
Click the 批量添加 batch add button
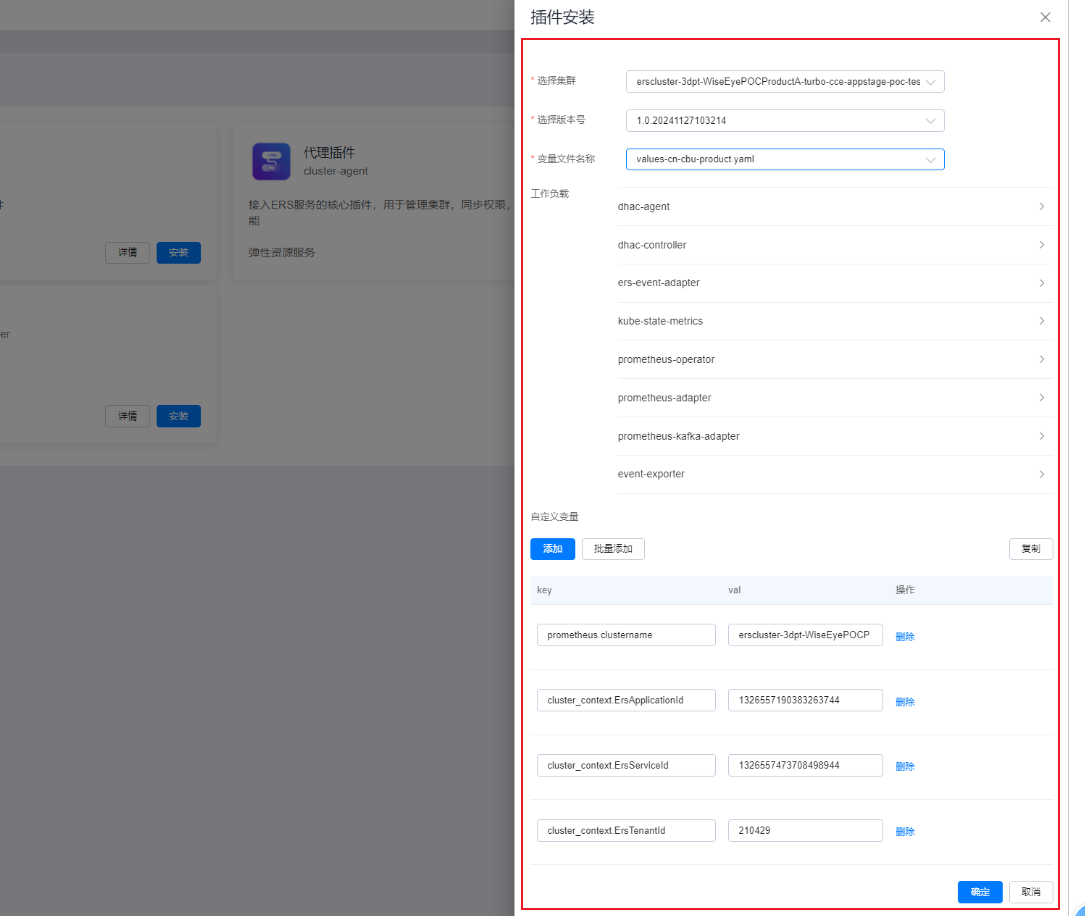(x=613, y=549)
